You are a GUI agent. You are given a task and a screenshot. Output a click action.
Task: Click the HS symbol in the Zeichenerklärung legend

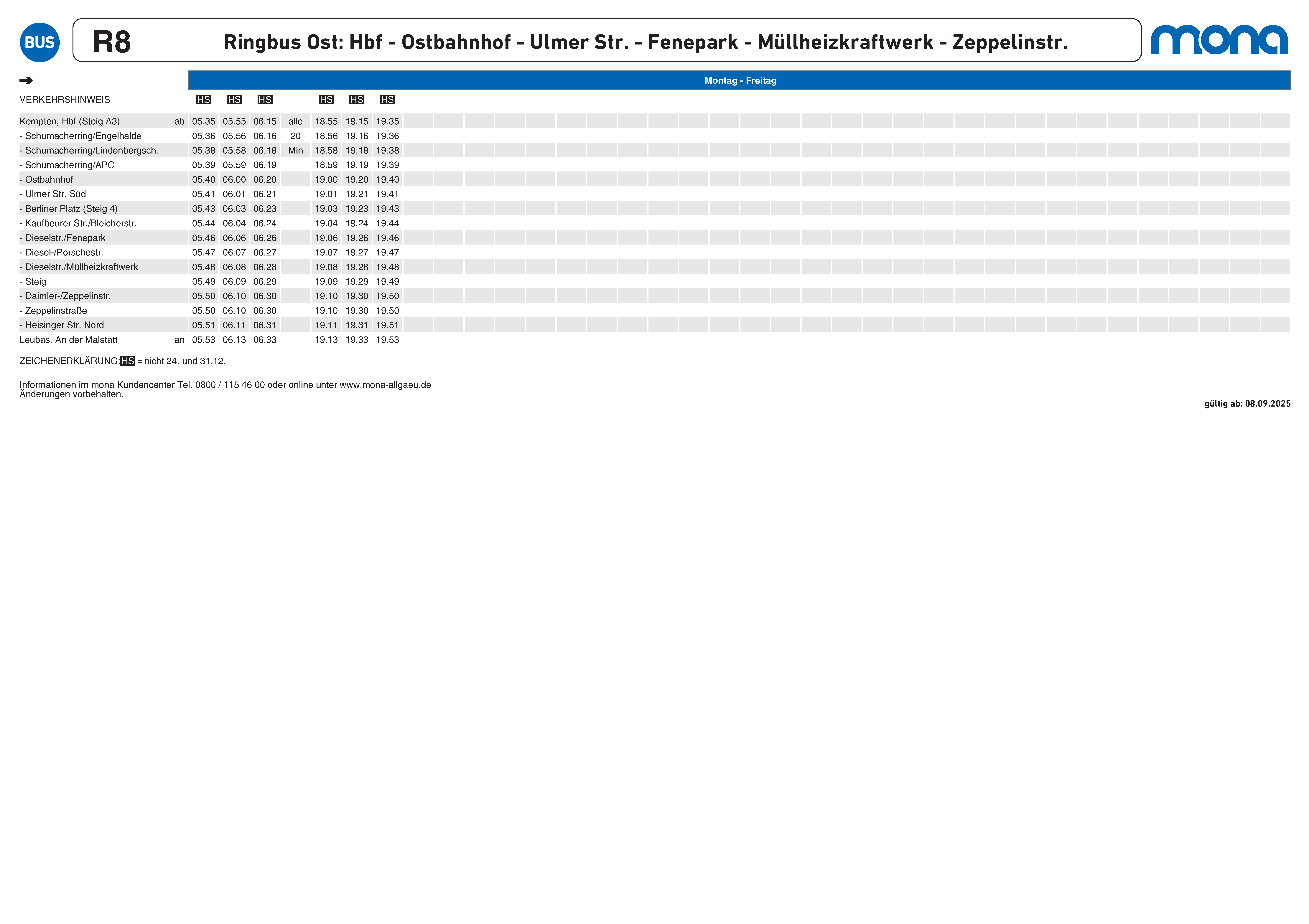tap(128, 361)
